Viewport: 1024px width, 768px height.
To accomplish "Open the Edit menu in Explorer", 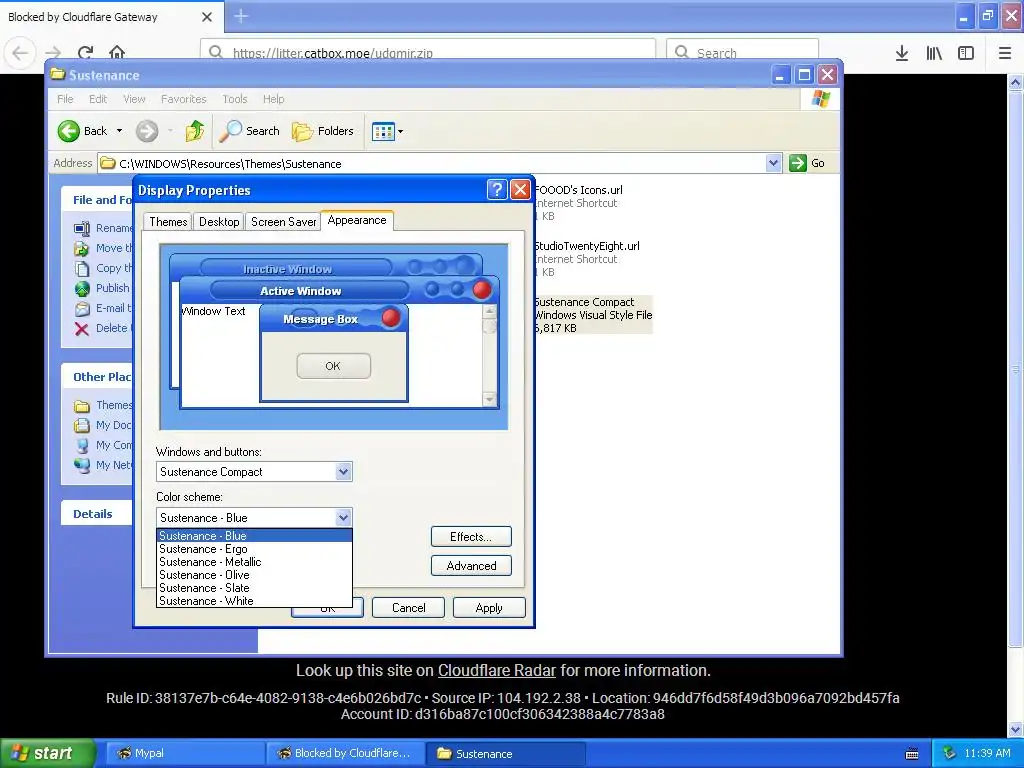I will 98,99.
